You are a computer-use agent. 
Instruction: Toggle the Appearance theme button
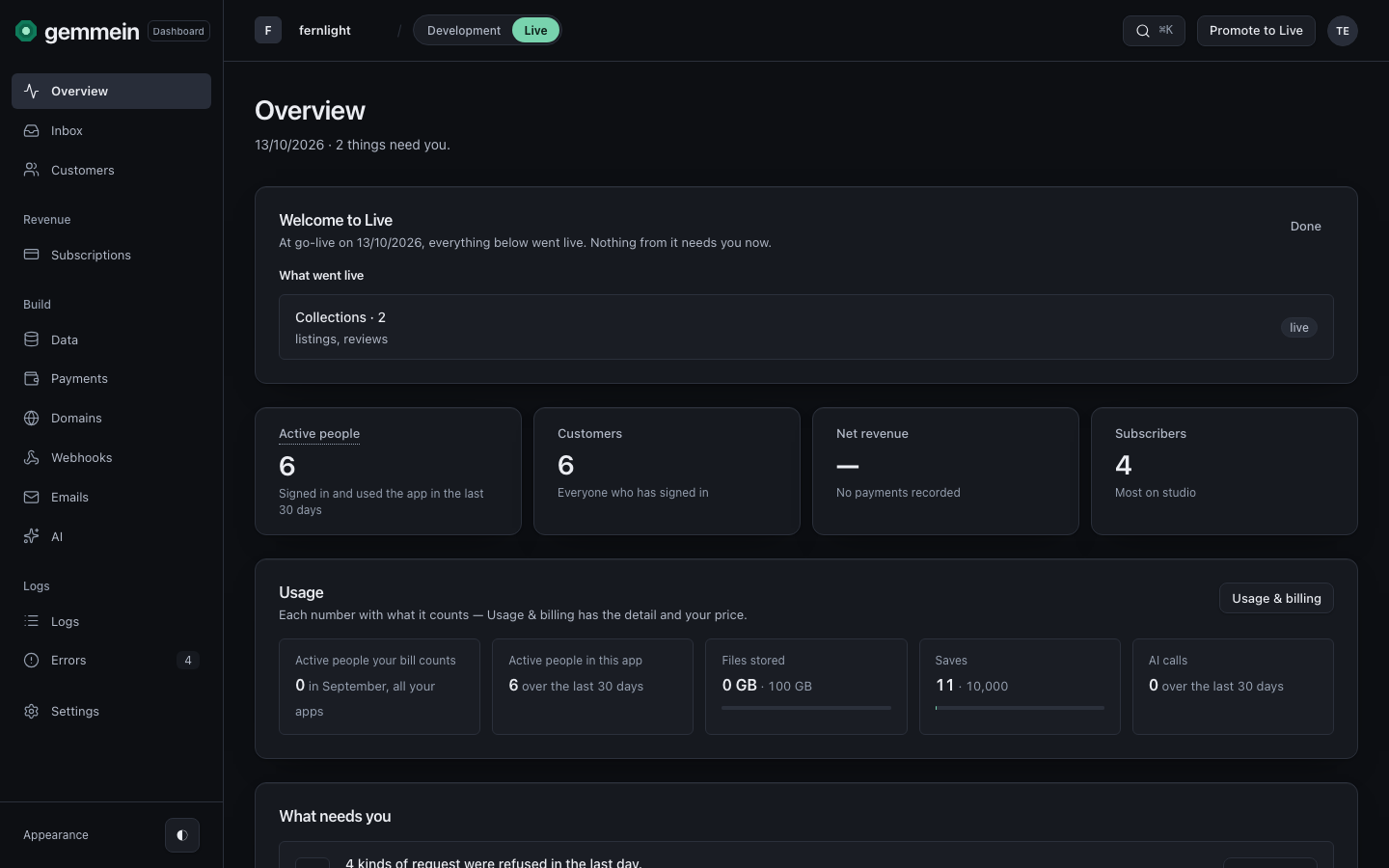[x=182, y=835]
